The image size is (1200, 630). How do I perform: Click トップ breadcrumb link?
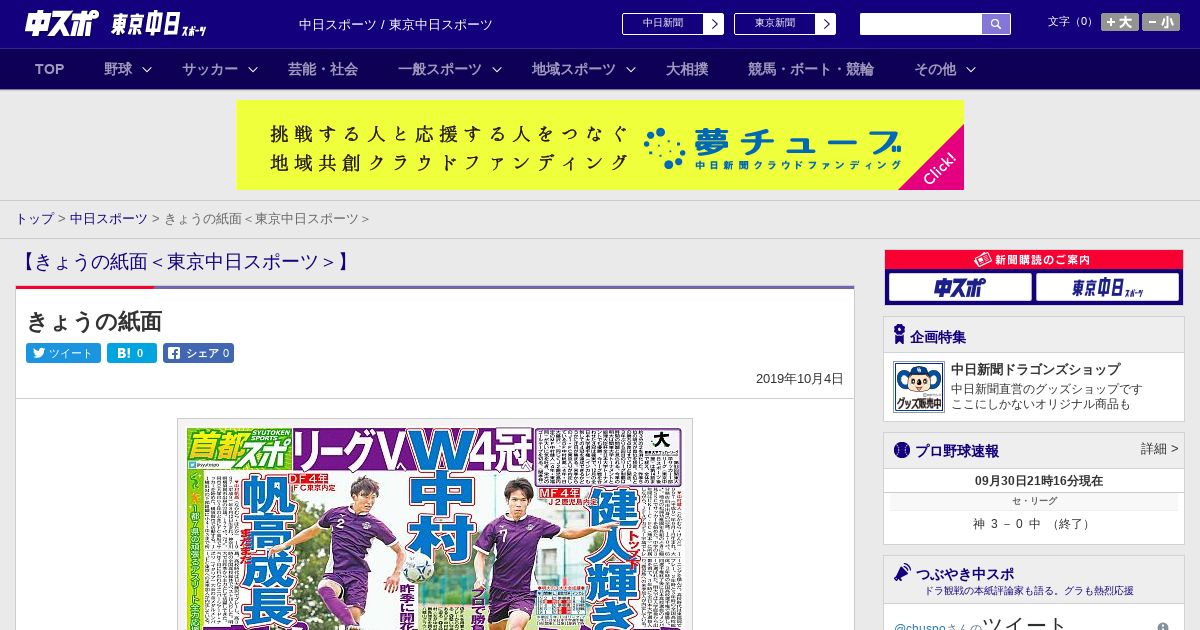tap(34, 219)
